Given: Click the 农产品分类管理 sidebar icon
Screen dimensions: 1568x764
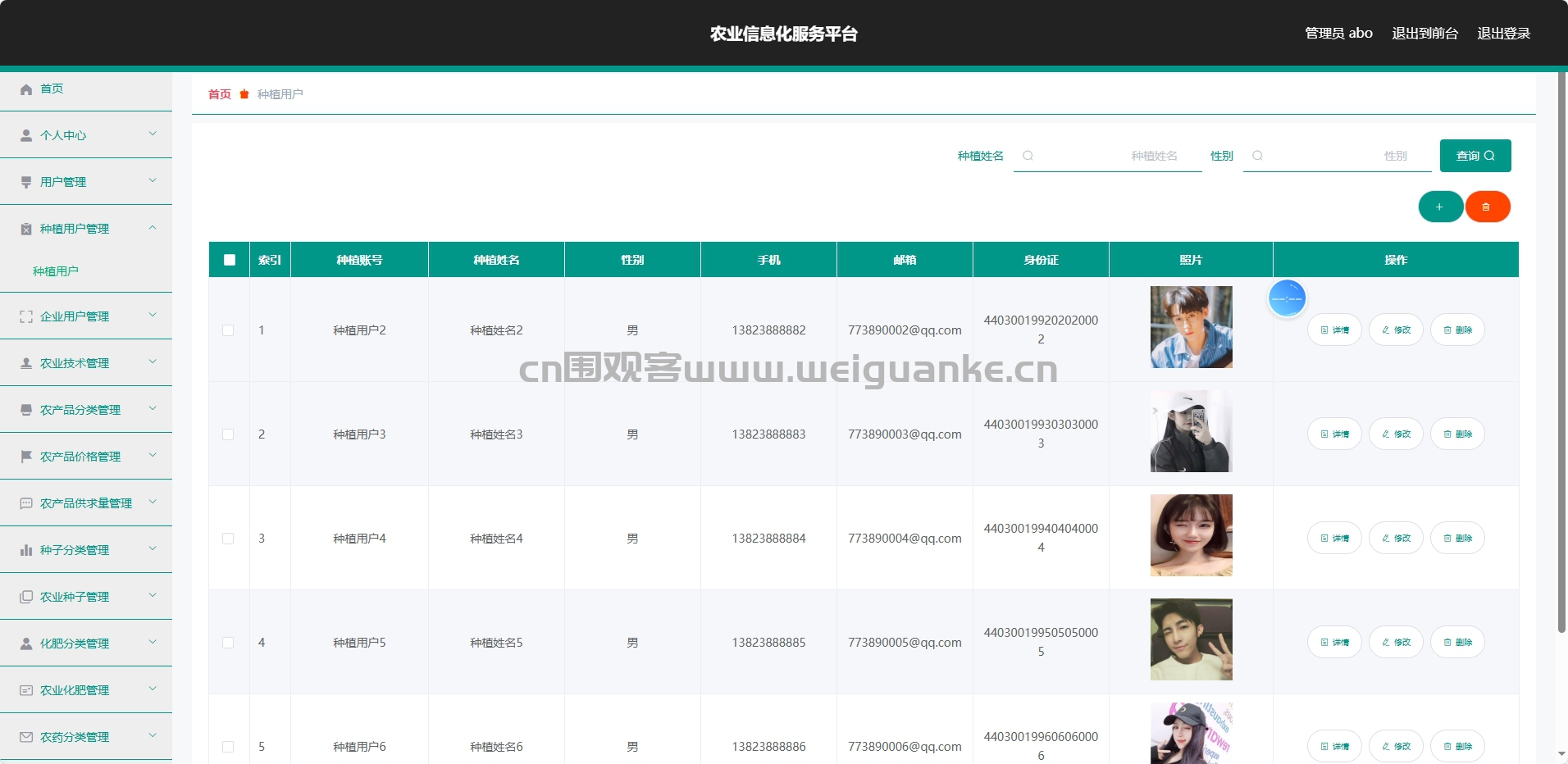Looking at the screenshot, I should click(x=26, y=410).
